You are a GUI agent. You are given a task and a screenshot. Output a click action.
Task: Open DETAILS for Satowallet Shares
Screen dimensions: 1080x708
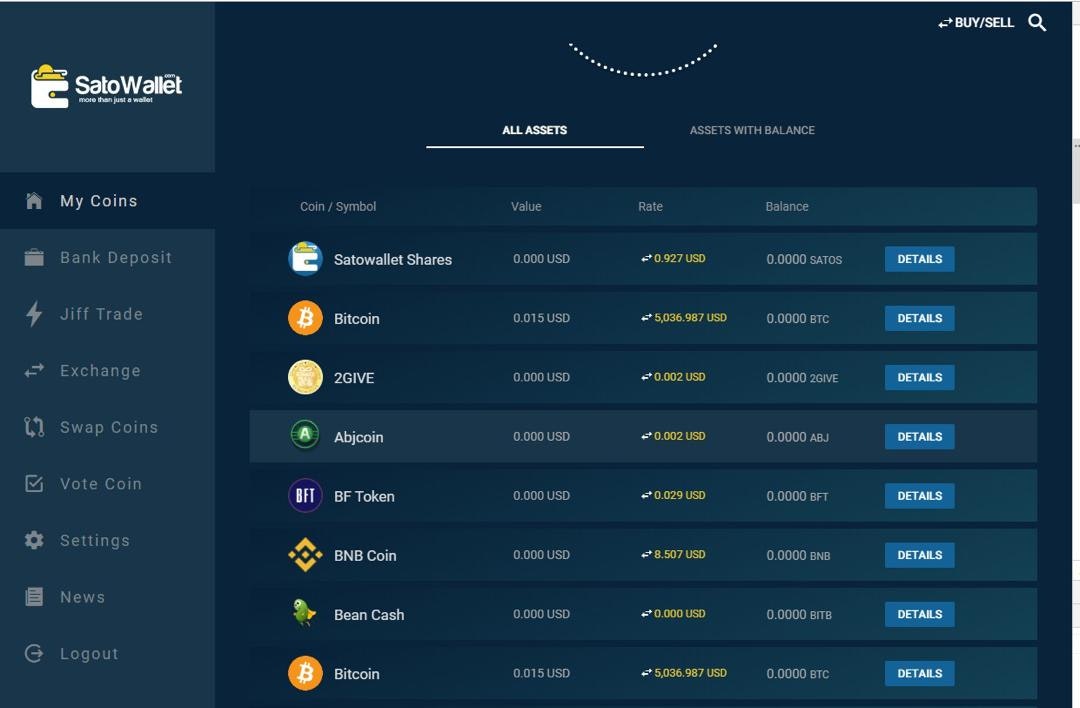pyautogui.click(x=918, y=258)
